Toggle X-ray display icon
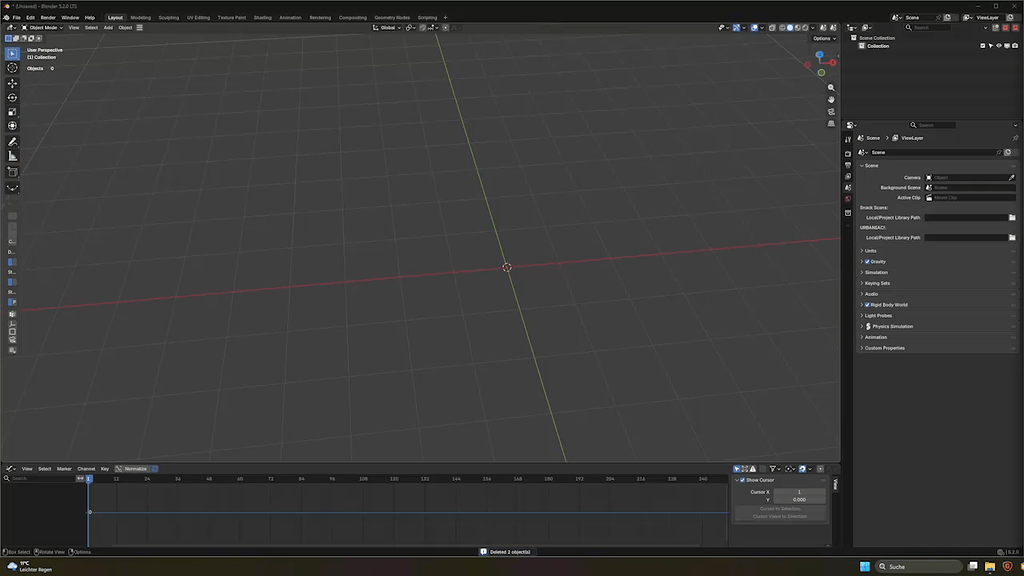Image resolution: width=1024 pixels, height=576 pixels. (771, 27)
